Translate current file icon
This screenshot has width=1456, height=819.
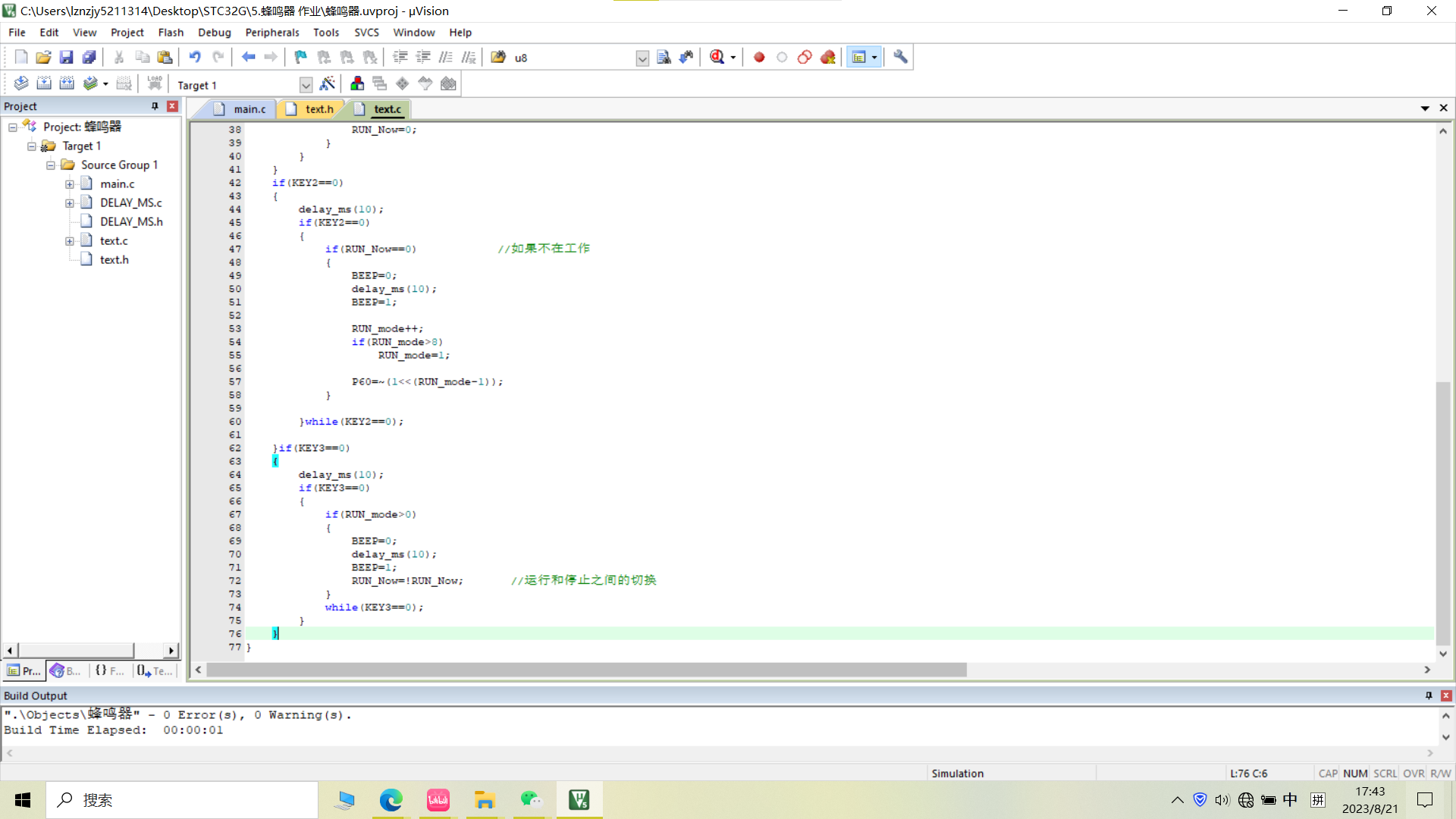tap(21, 83)
